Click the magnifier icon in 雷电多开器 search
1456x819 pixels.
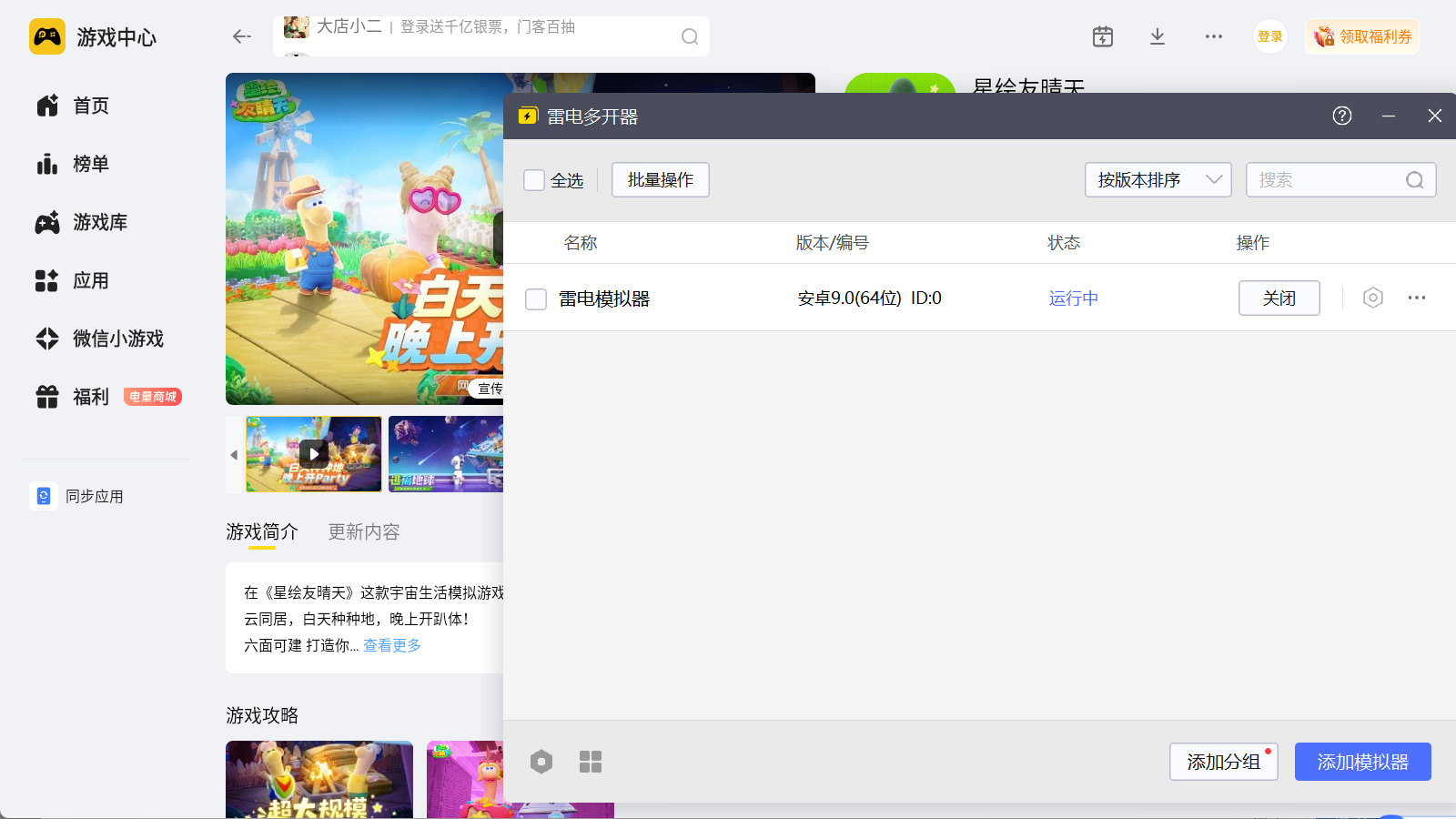[1414, 180]
